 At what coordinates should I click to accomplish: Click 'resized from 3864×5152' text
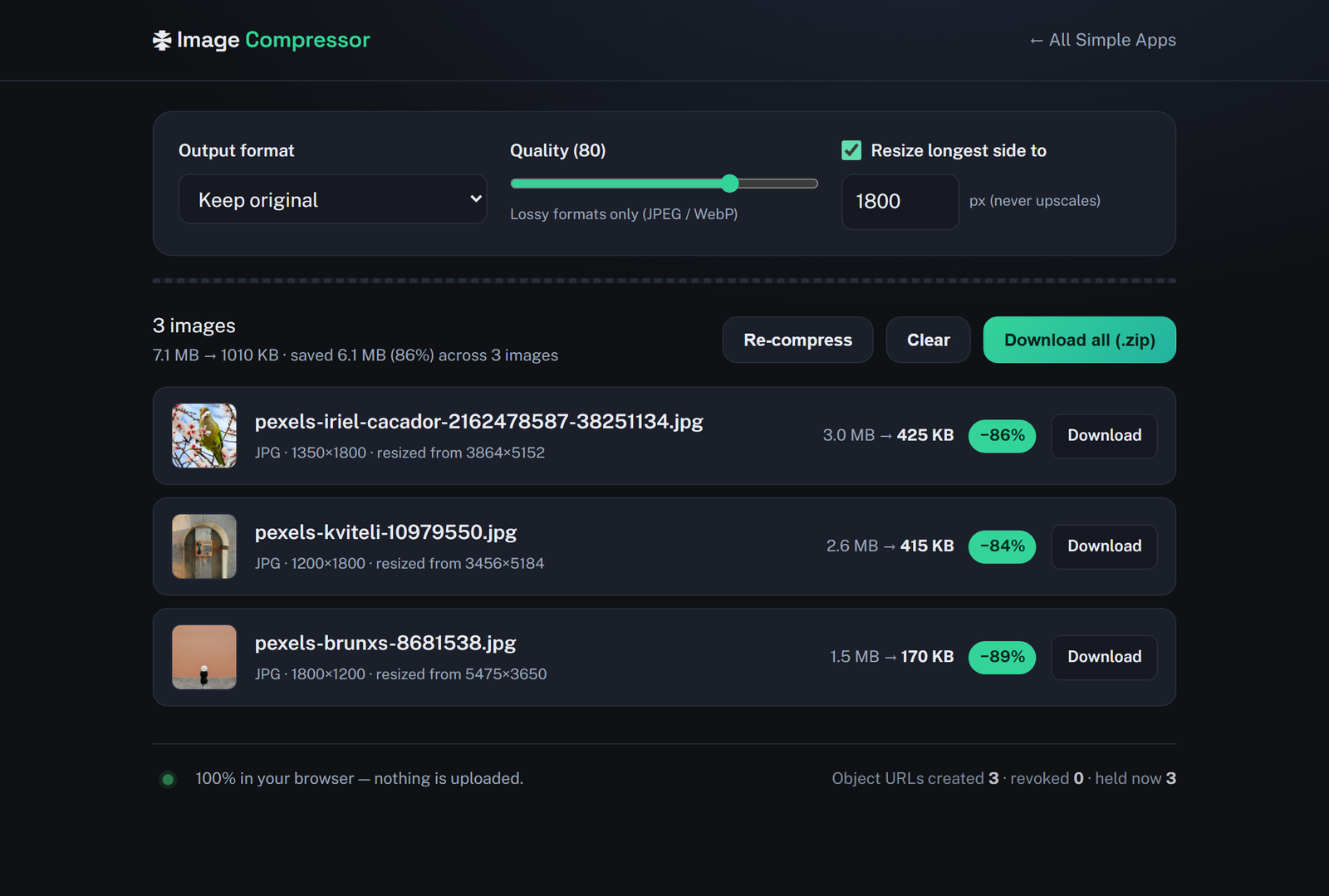point(461,453)
